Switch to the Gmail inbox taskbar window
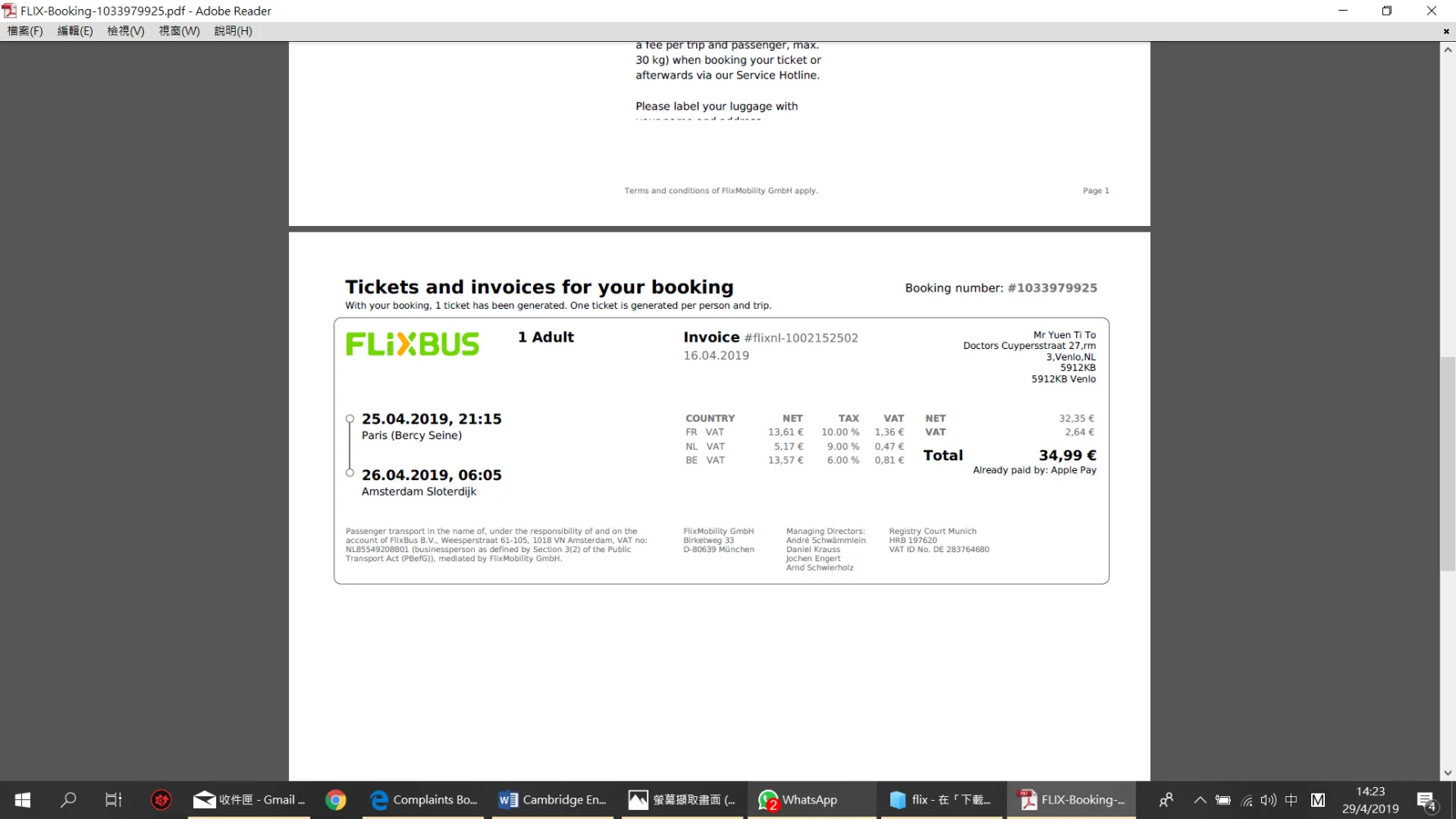Screen dimensions: 1456x819 pos(249,800)
